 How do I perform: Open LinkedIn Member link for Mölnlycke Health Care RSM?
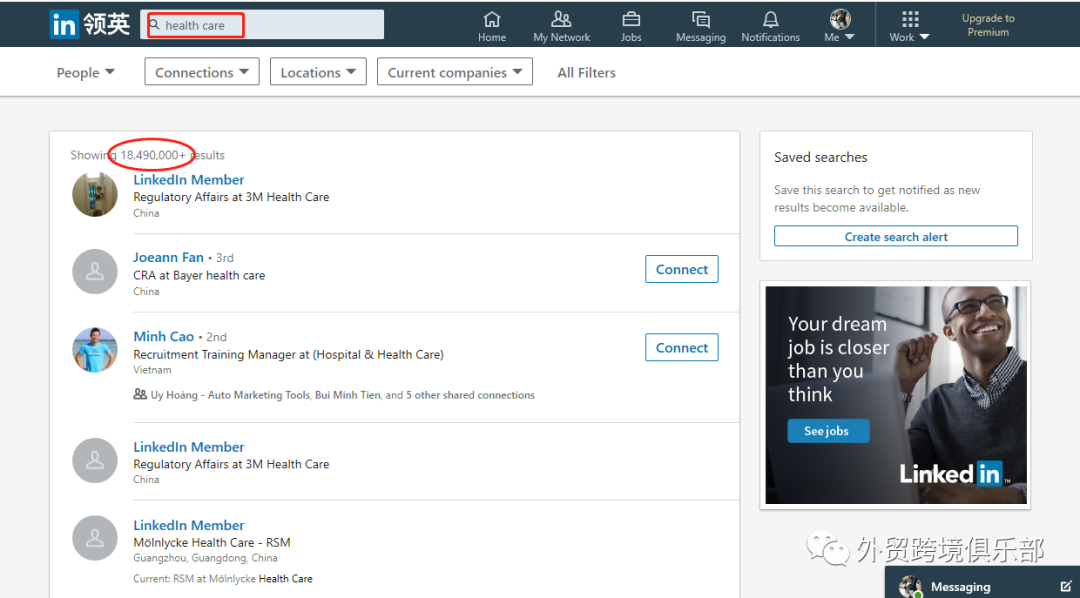(189, 525)
